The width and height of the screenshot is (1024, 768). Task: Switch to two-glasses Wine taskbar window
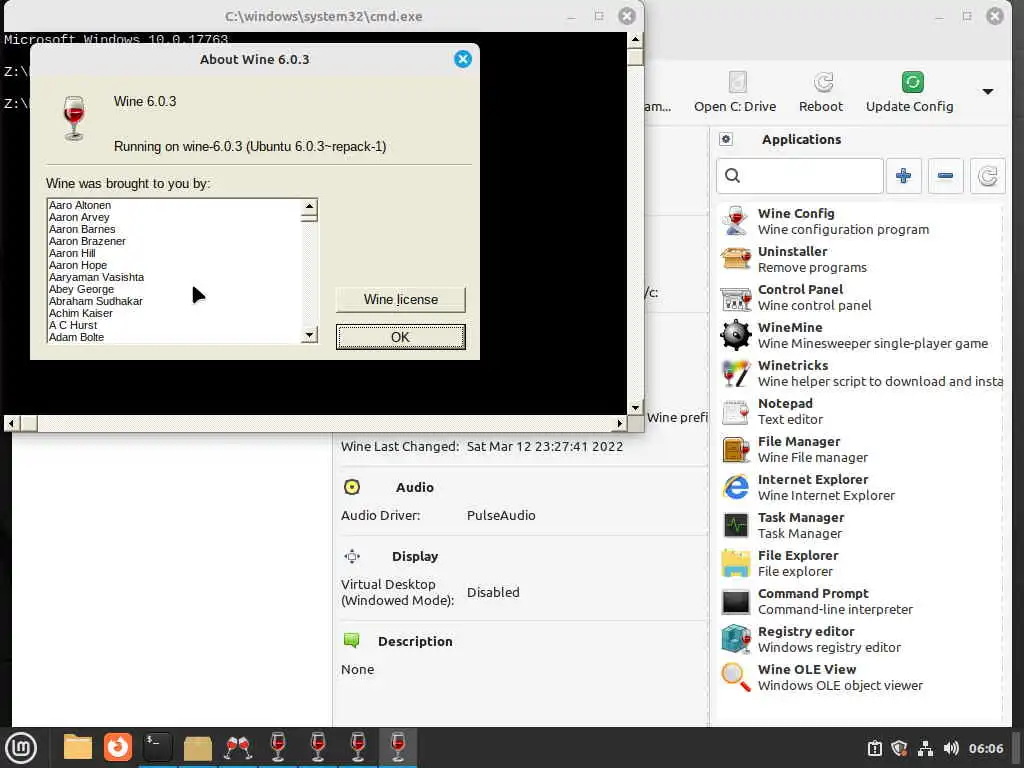click(238, 747)
